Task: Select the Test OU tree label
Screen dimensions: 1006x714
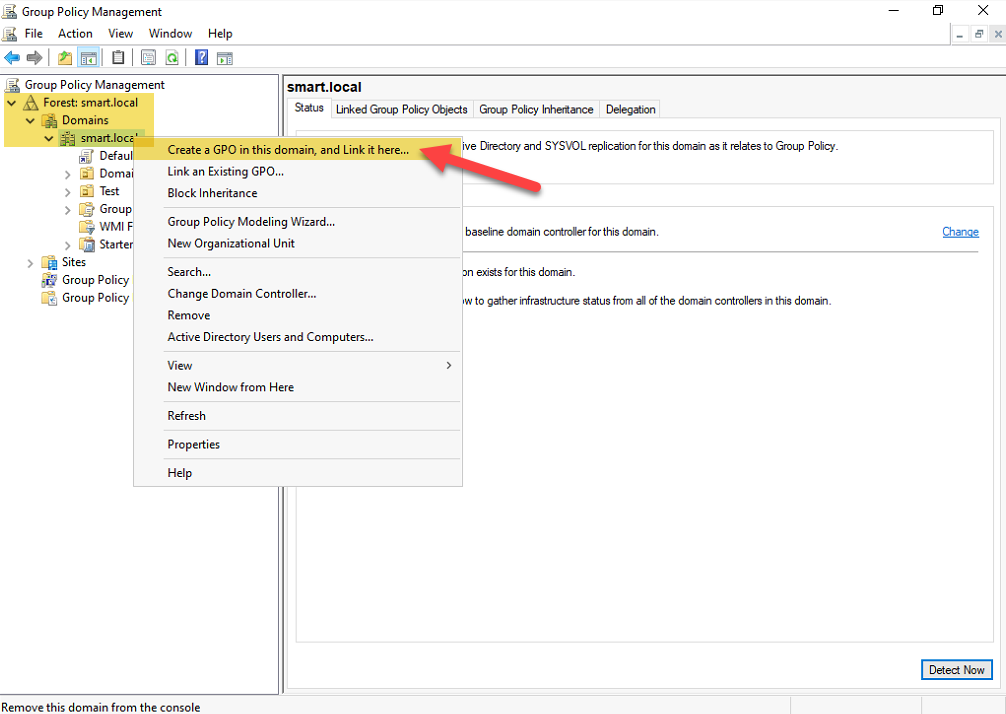Action: (109, 191)
